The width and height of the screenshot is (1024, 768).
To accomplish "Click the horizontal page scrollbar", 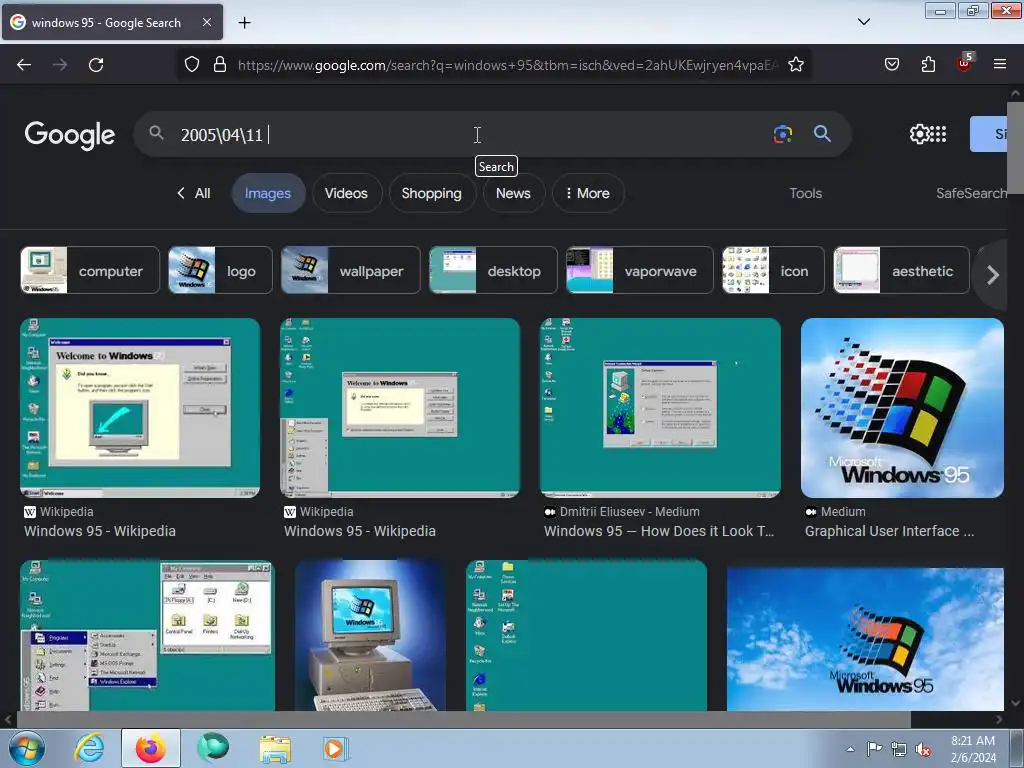I will 463,719.
